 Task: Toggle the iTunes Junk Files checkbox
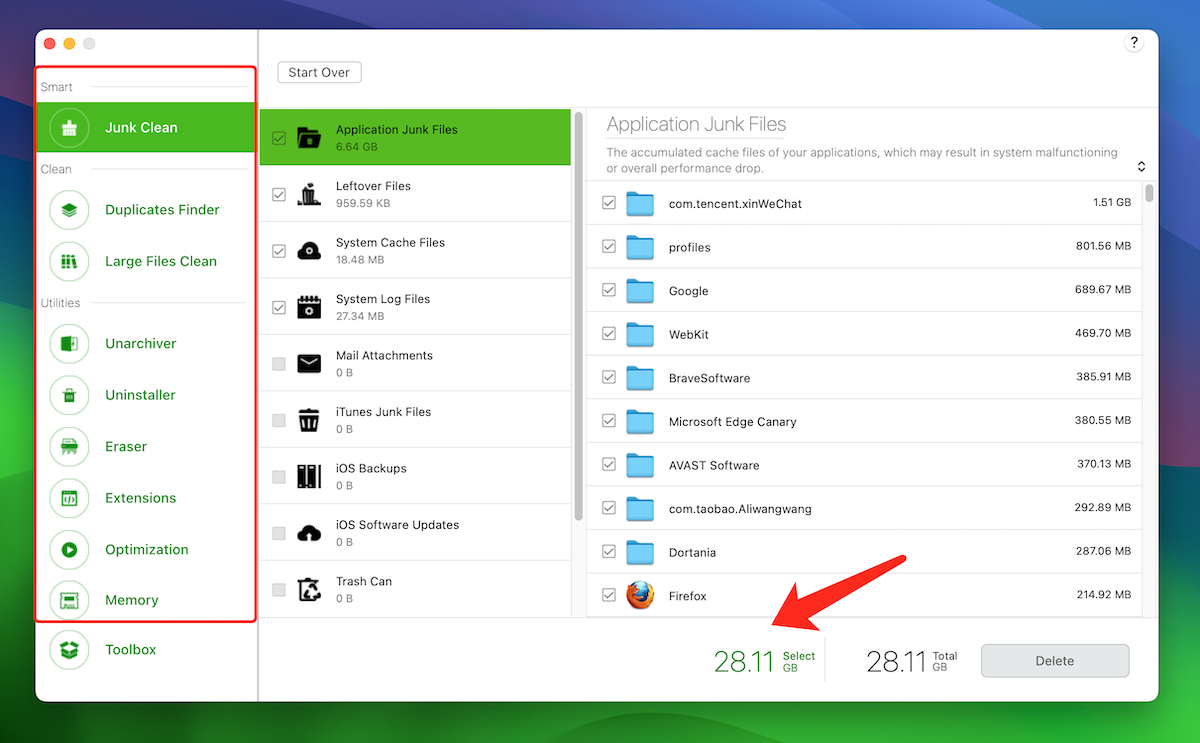point(279,420)
